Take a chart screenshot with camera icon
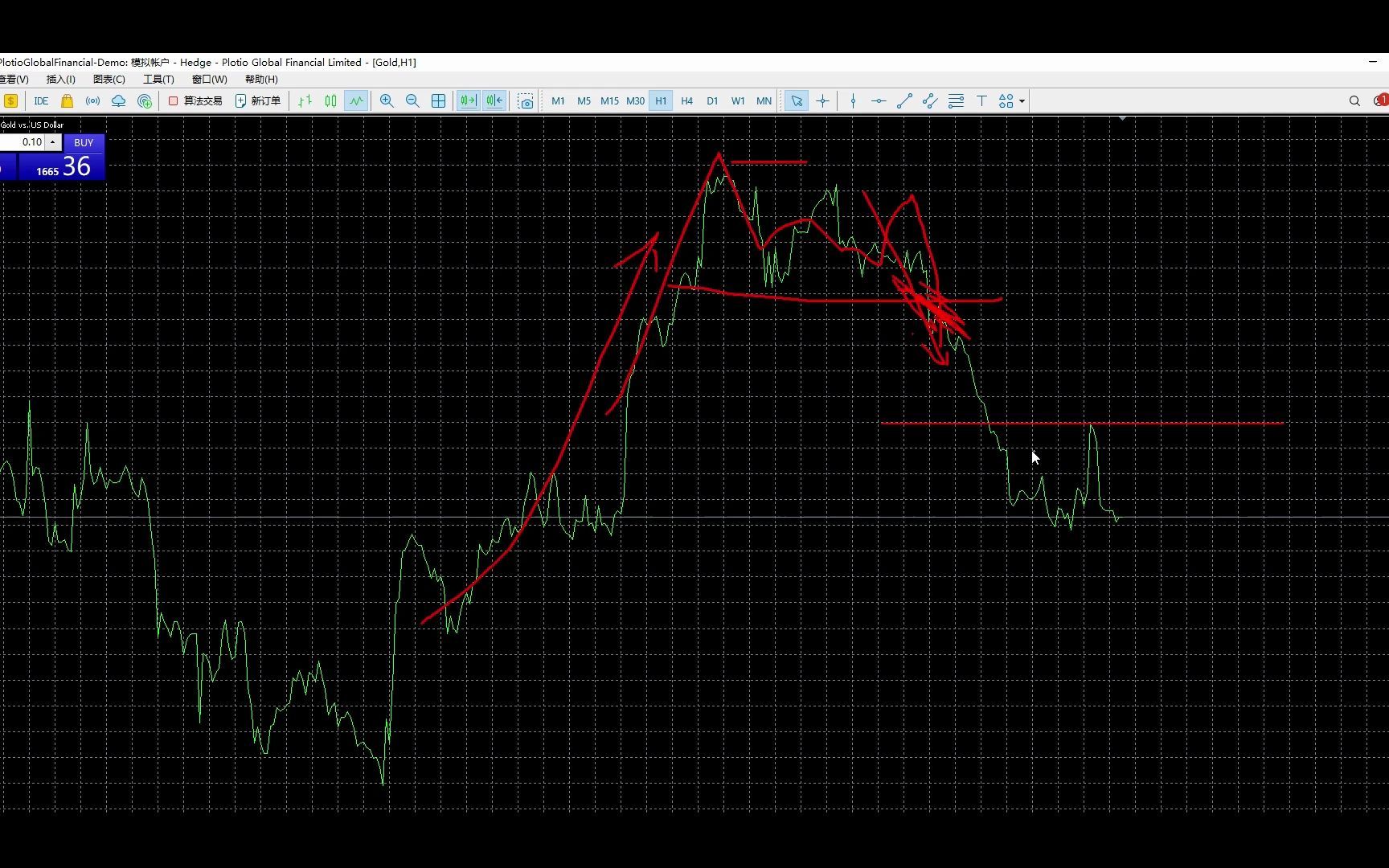The height and width of the screenshot is (868, 1389). (x=526, y=100)
